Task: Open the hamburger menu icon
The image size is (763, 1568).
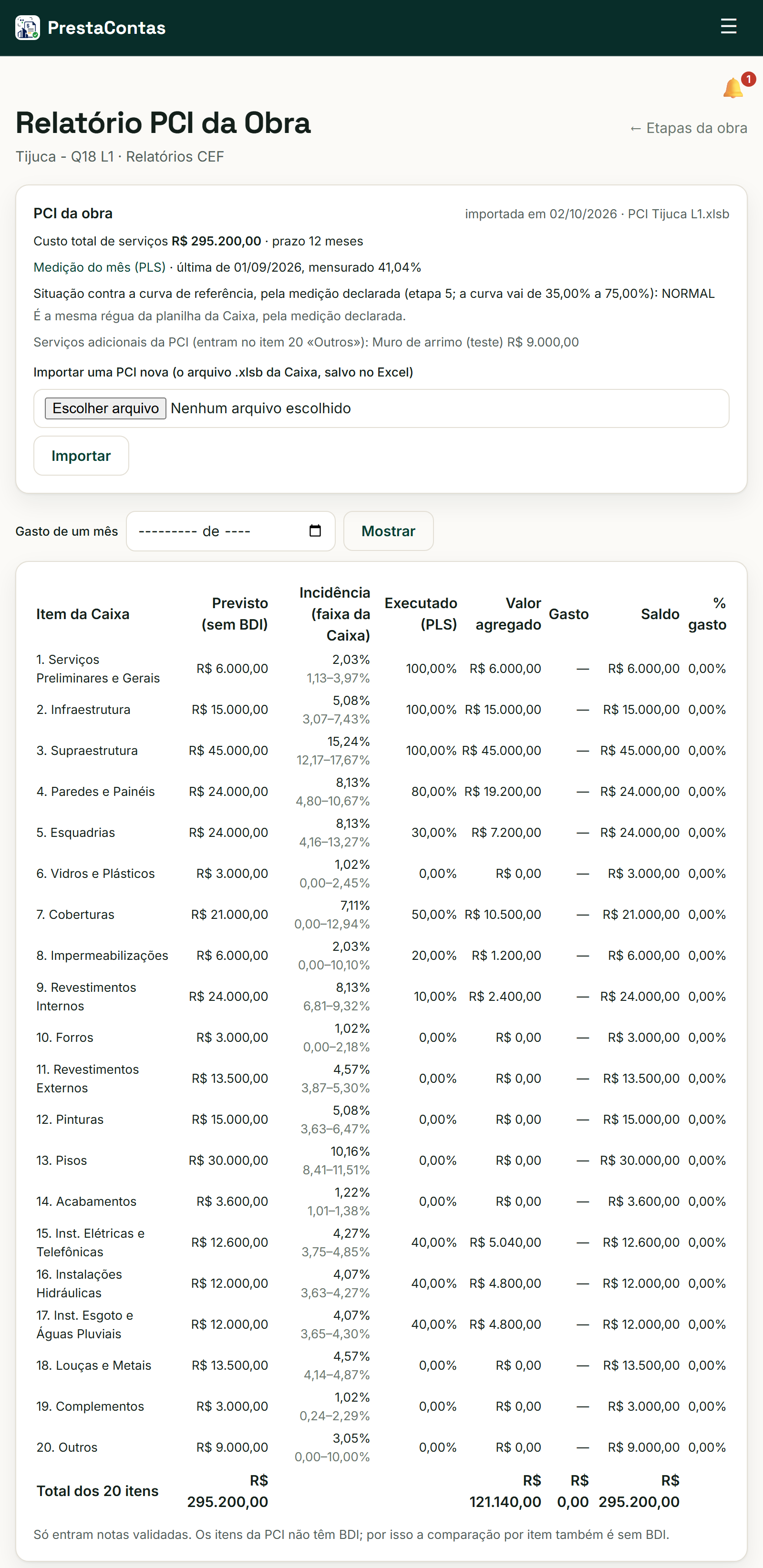Action: click(x=728, y=26)
